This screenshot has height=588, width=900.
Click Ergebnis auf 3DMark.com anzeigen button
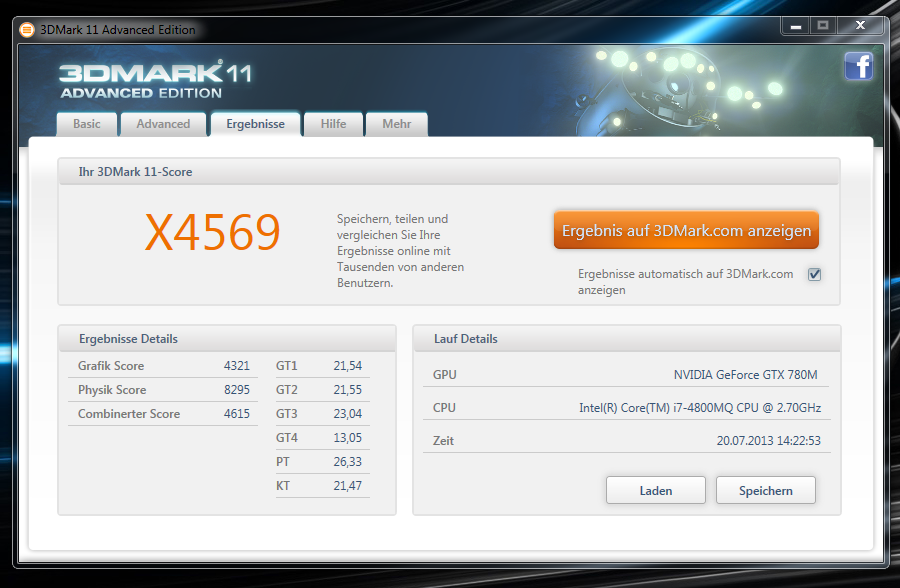[686, 230]
